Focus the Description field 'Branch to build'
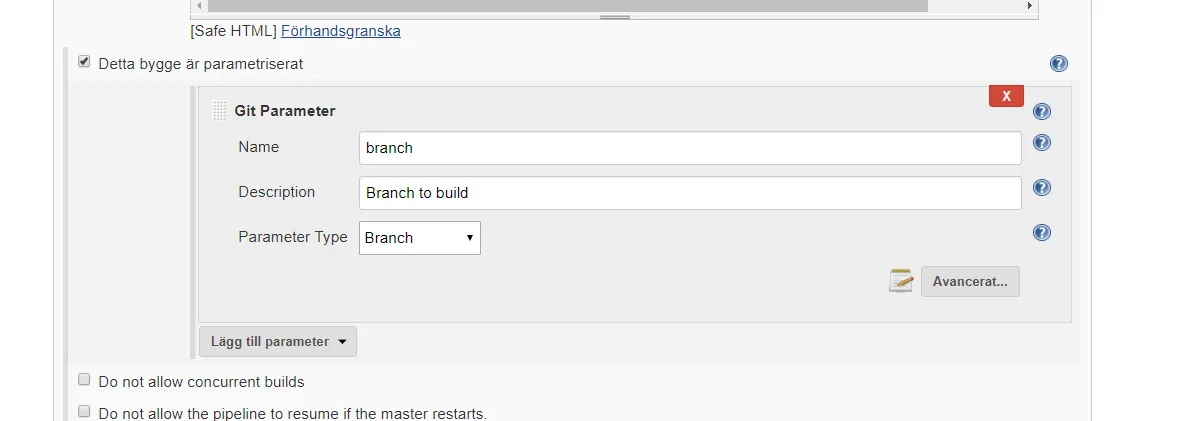This screenshot has height=421, width=1204. (x=690, y=193)
